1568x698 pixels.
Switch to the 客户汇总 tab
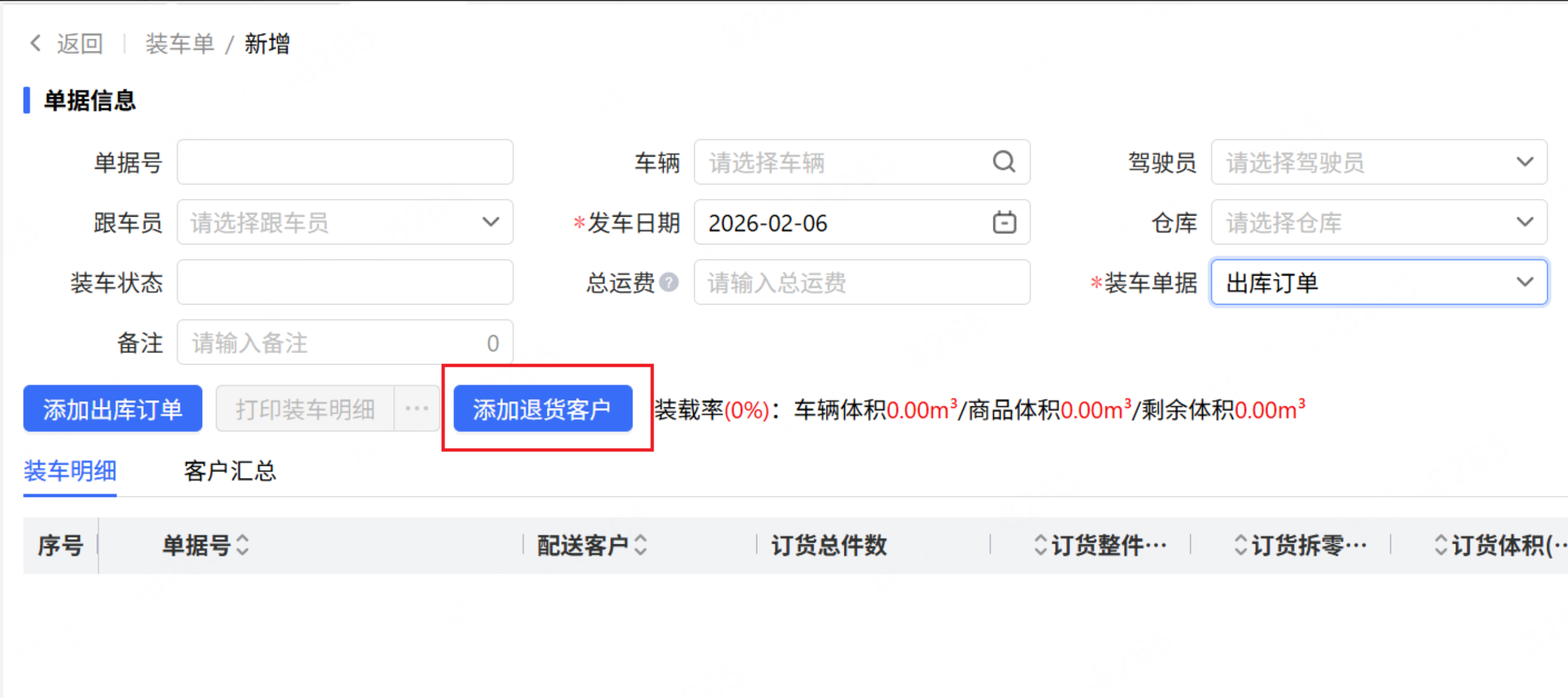click(x=229, y=471)
